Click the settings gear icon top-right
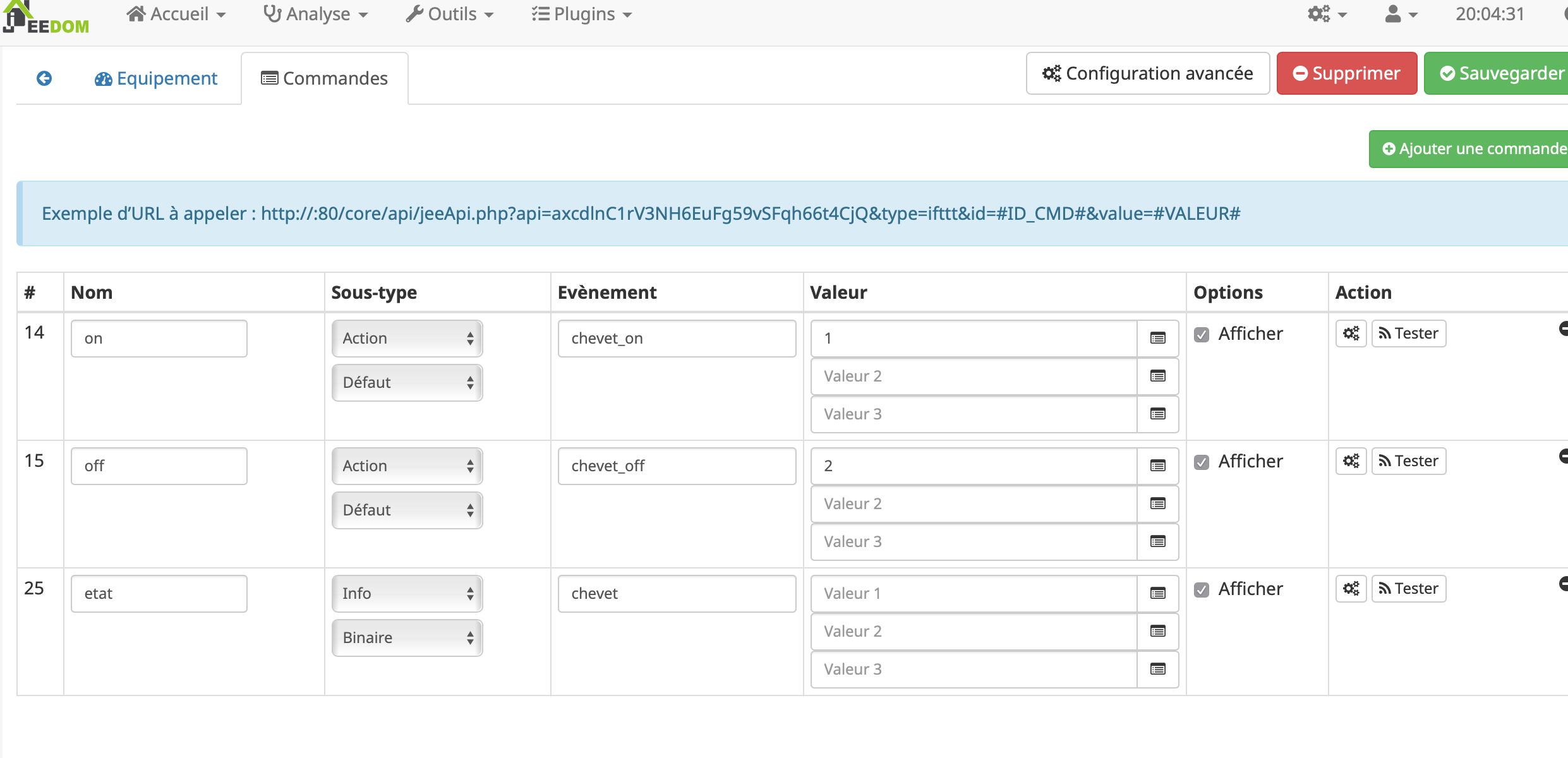Image resolution: width=1568 pixels, height=758 pixels. [x=1317, y=14]
